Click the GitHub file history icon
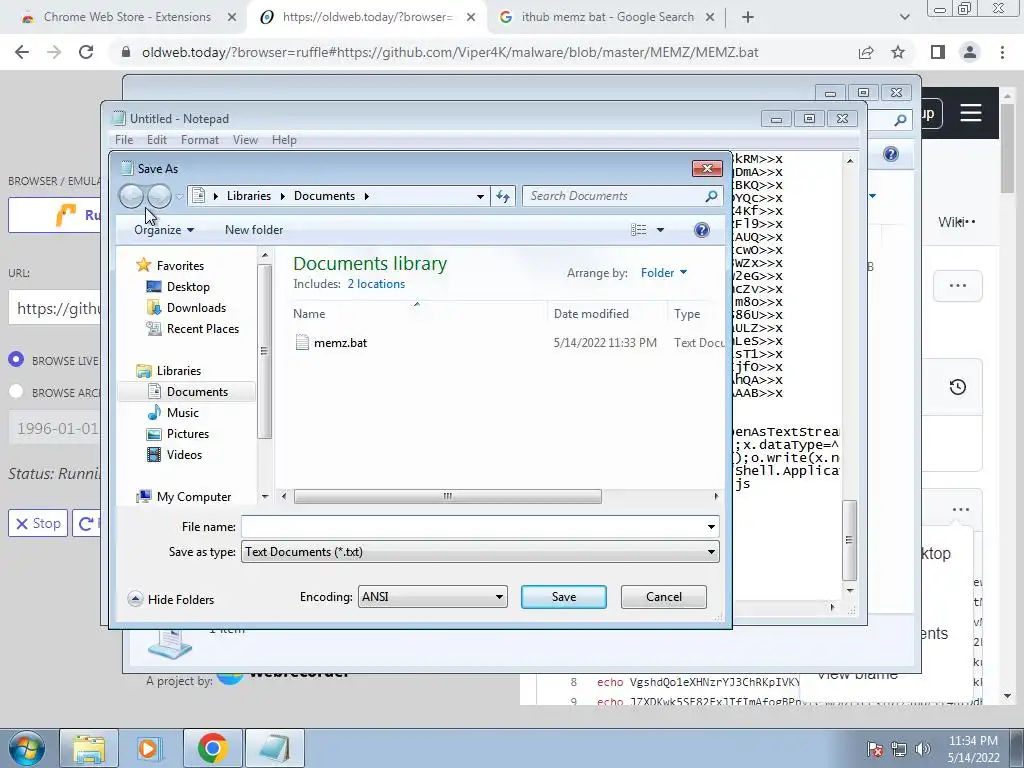The image size is (1024, 768). pos(957,387)
